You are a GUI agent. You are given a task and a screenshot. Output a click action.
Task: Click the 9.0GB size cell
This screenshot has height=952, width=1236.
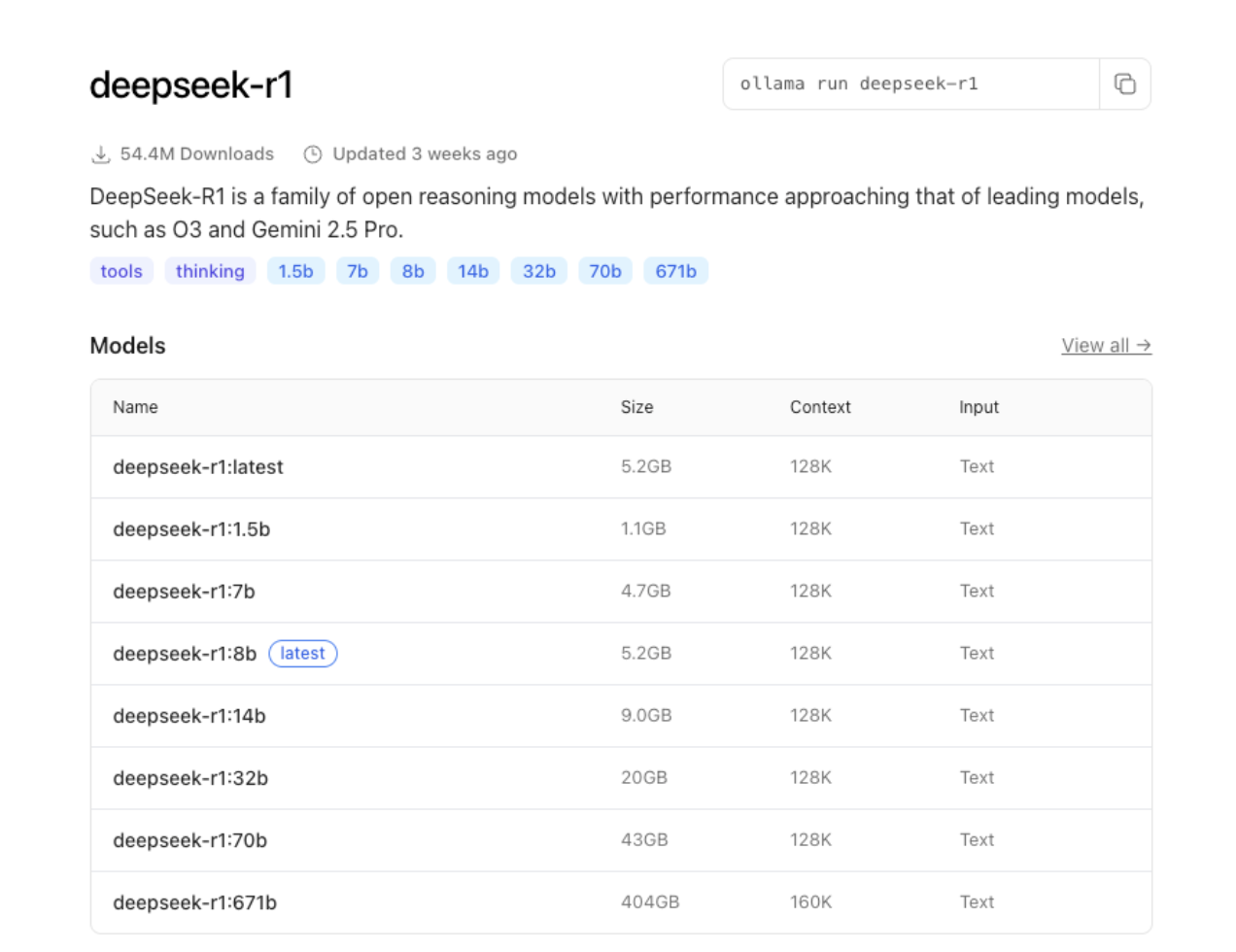[x=646, y=715]
